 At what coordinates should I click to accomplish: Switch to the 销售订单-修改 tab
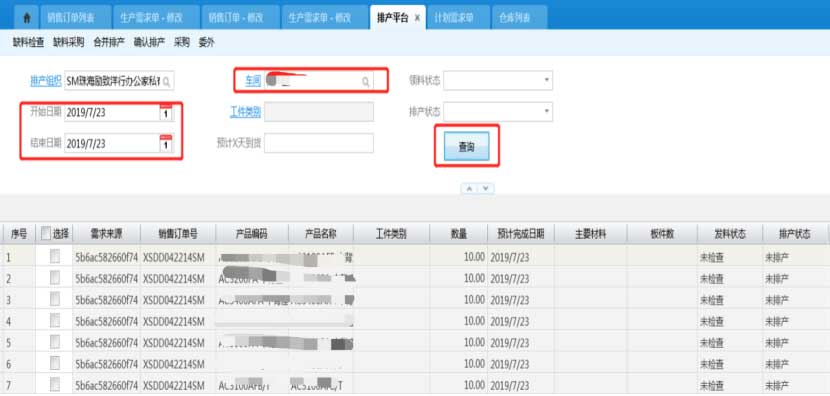(x=240, y=17)
